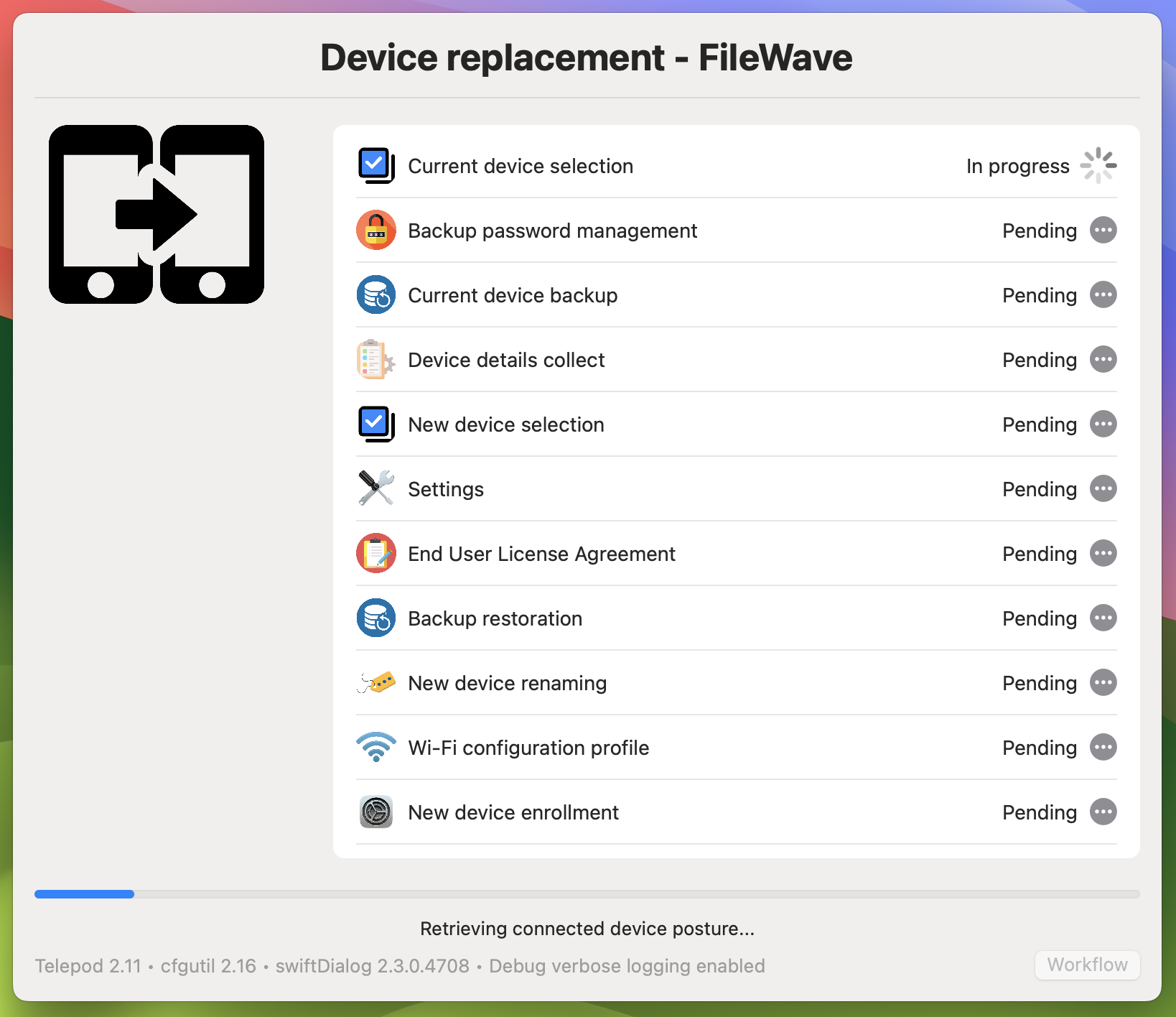This screenshot has height=1017, width=1176.
Task: Click the New device selection checkbox icon
Action: click(x=376, y=424)
